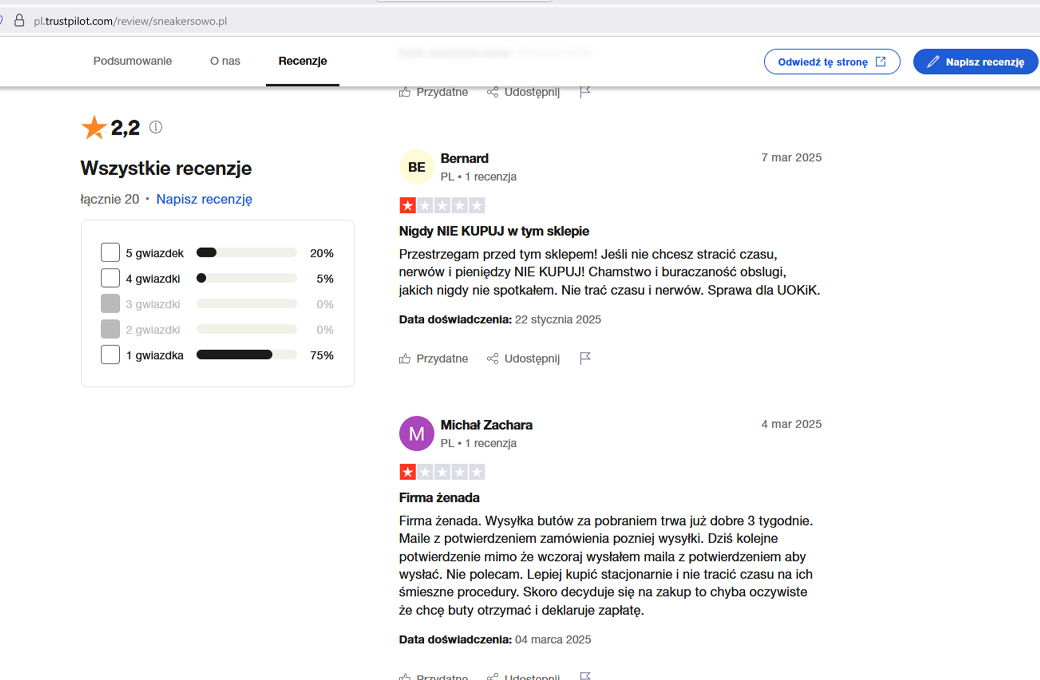1040x680 pixels.
Task: Click the 5% label for 4 gwiazdki
Action: pyautogui.click(x=325, y=279)
